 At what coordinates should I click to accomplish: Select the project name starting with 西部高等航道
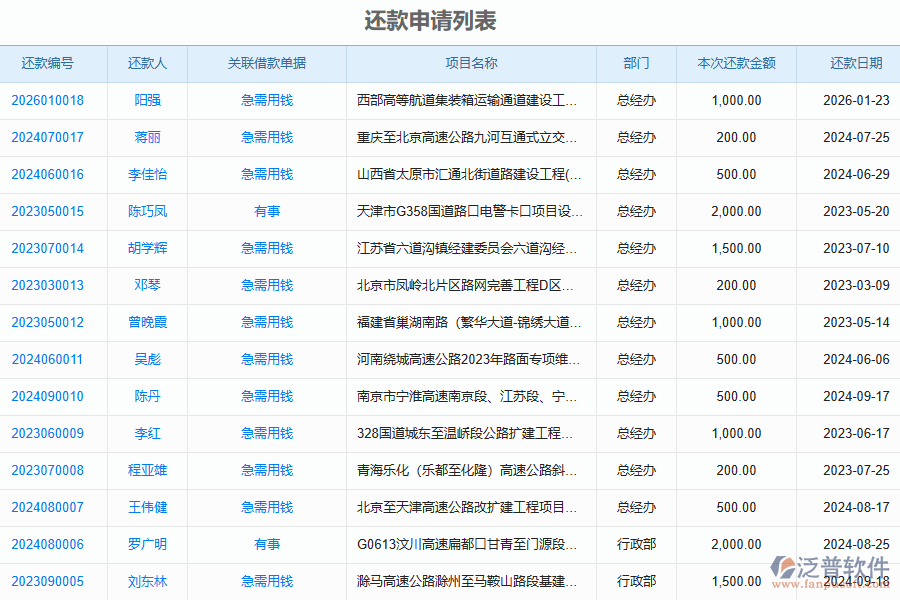(x=469, y=100)
